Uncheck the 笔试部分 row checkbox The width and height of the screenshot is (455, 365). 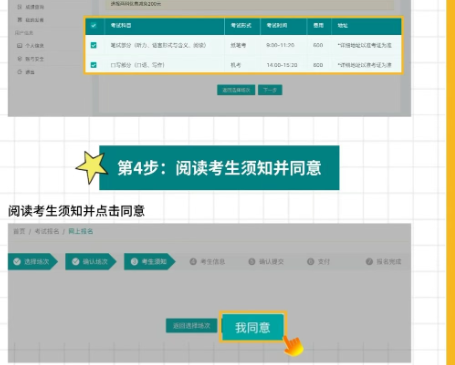[94, 45]
